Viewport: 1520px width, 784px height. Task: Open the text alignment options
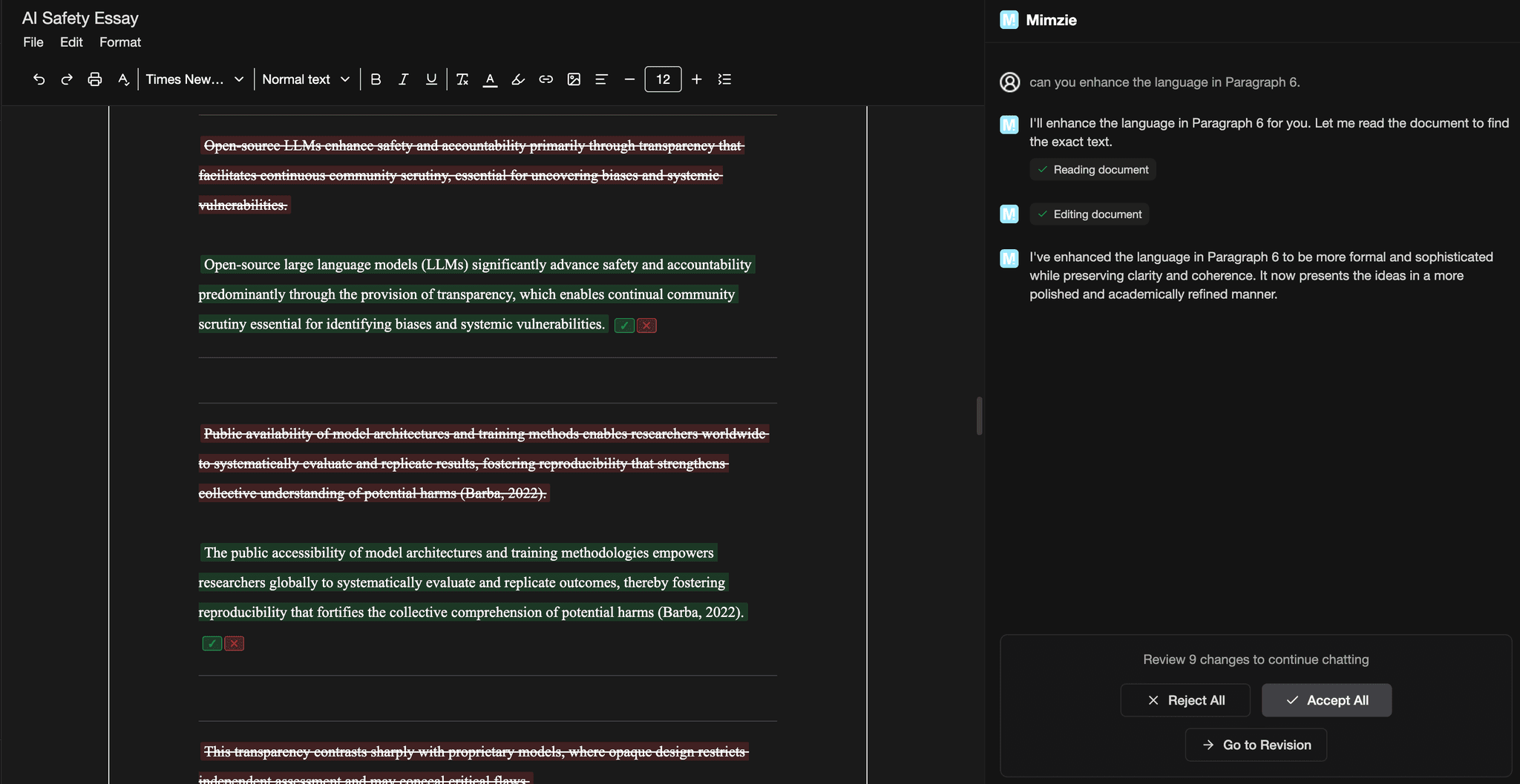coord(602,79)
